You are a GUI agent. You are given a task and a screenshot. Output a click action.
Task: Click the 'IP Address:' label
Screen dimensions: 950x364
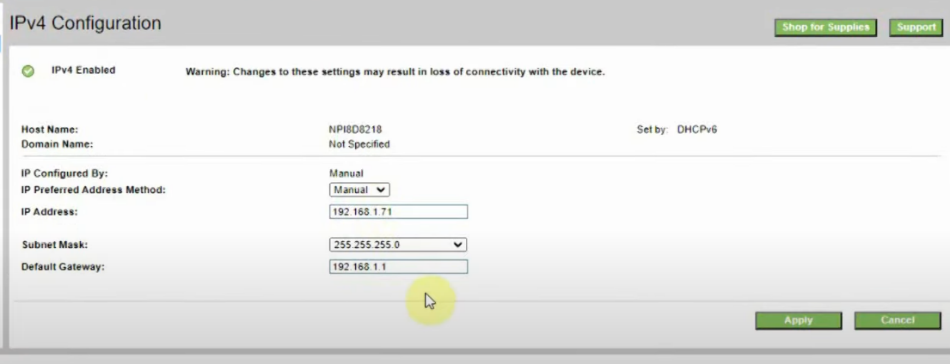tap(50, 212)
